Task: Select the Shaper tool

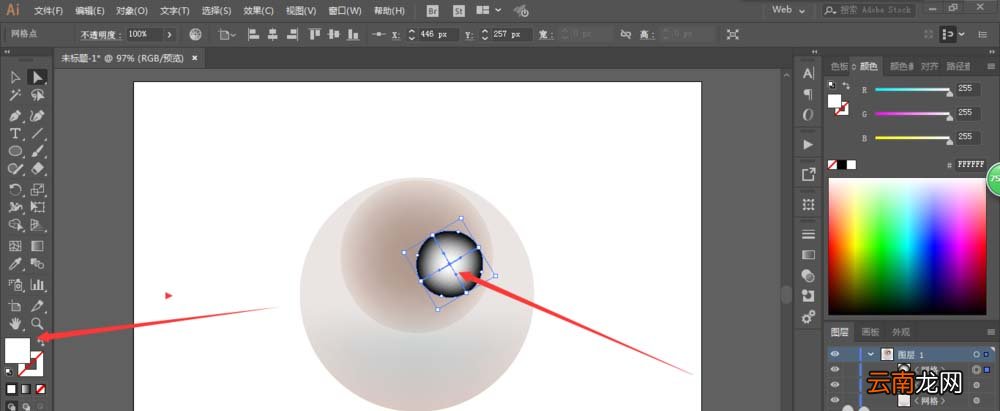Action: (15, 168)
